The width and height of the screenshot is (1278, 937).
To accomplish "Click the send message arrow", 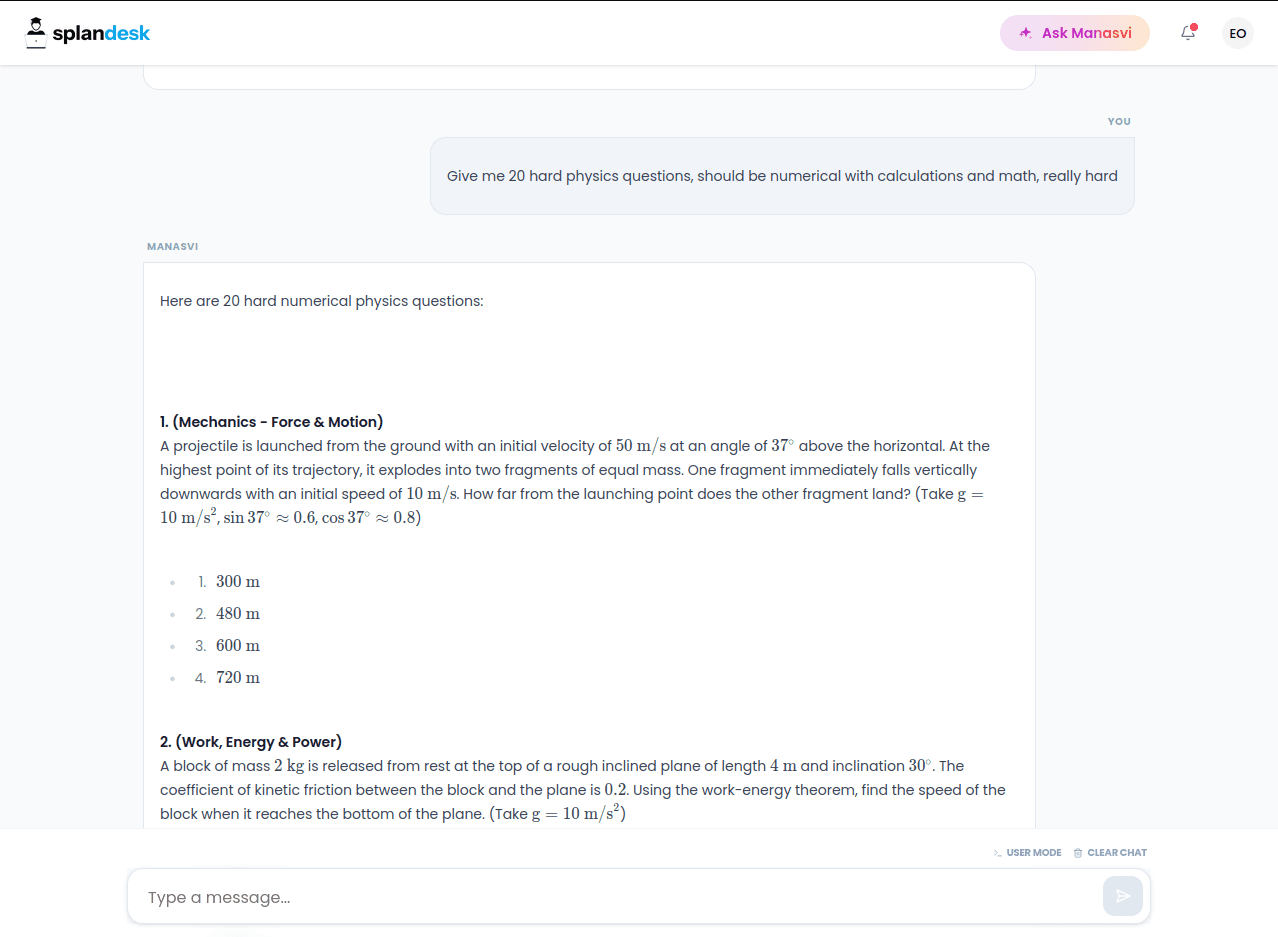I will click(1122, 896).
